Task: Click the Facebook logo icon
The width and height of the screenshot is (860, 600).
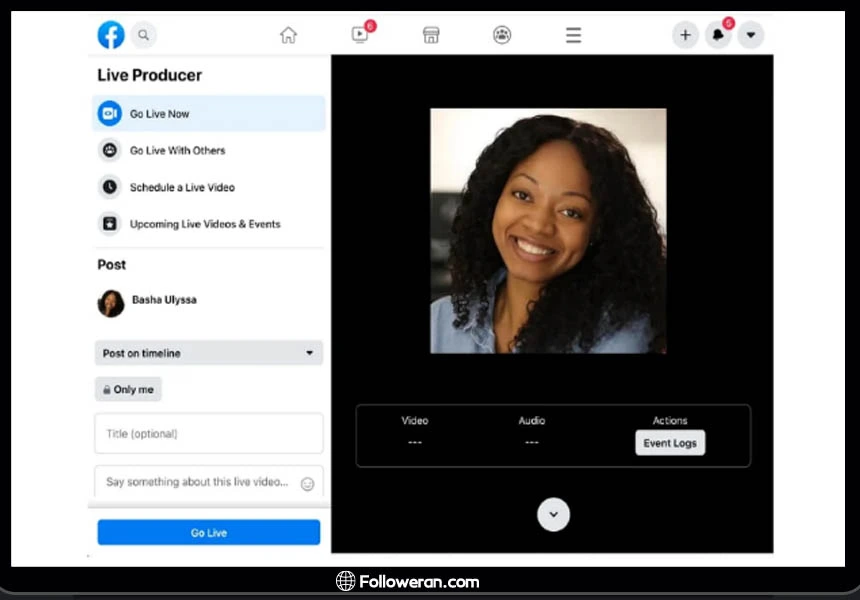Action: (111, 35)
